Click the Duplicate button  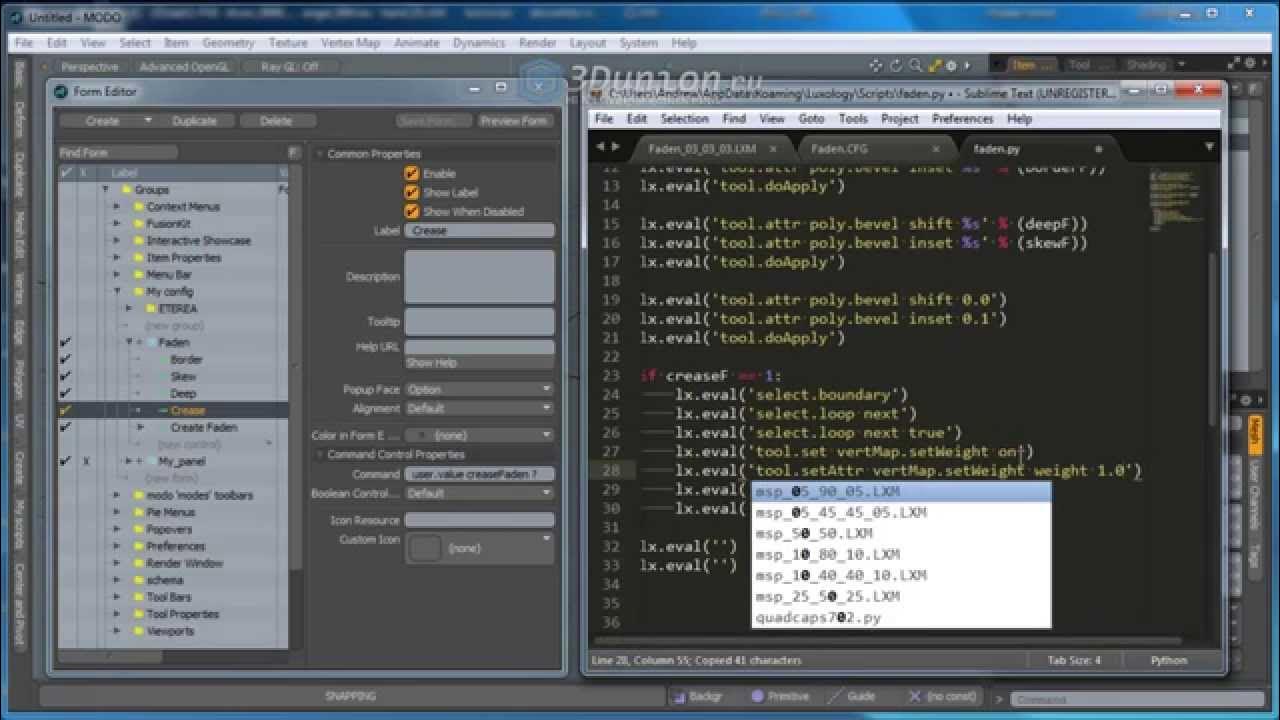click(194, 120)
